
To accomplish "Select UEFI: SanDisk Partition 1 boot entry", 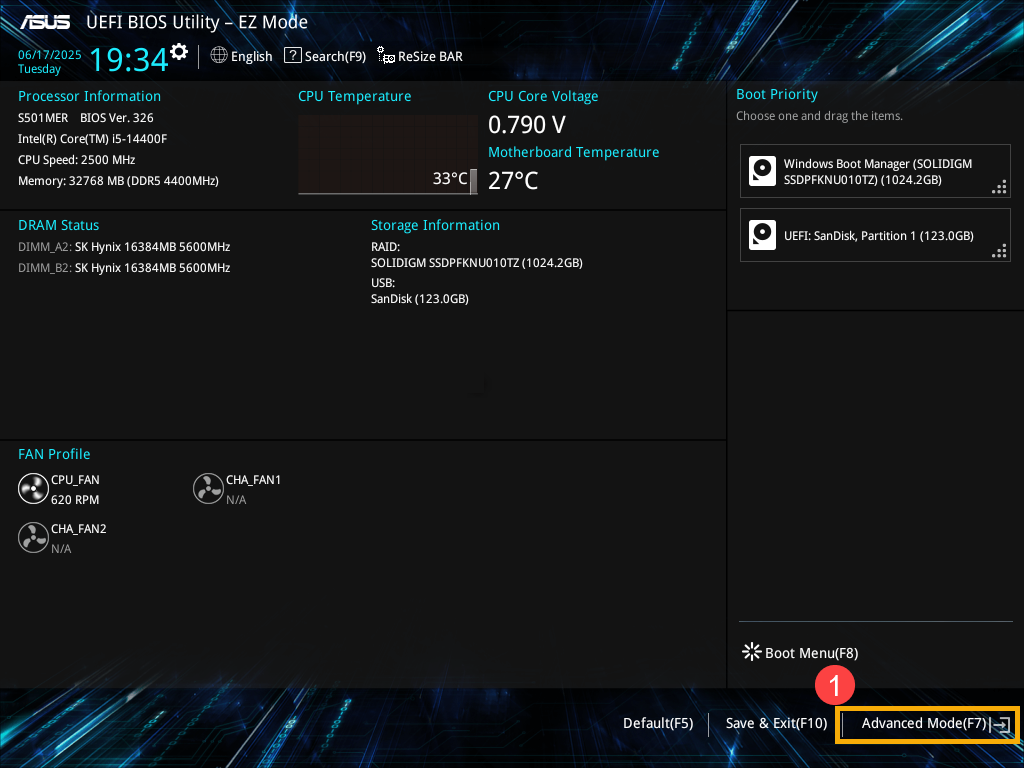I will [875, 235].
